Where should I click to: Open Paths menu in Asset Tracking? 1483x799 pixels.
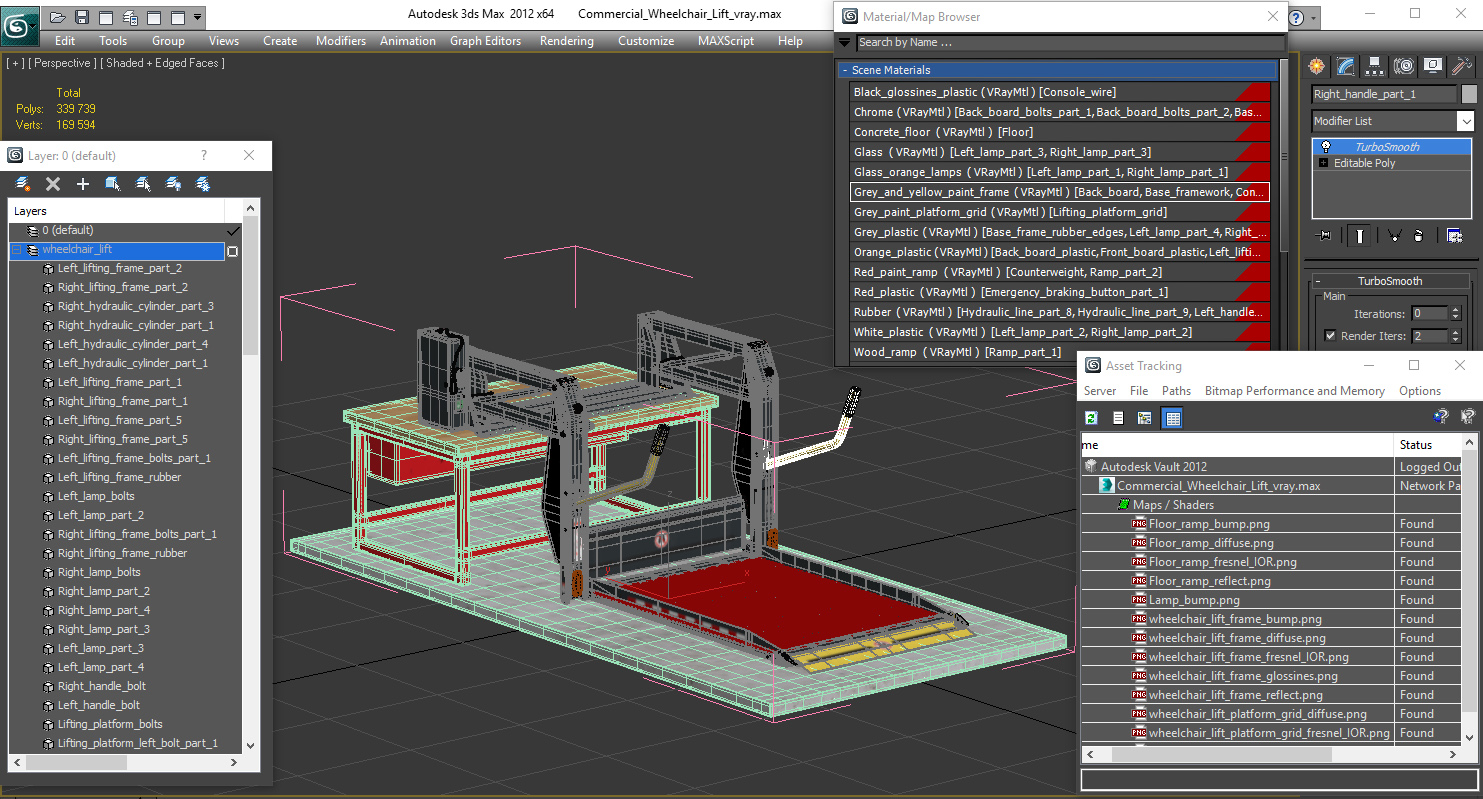[x=1176, y=391]
